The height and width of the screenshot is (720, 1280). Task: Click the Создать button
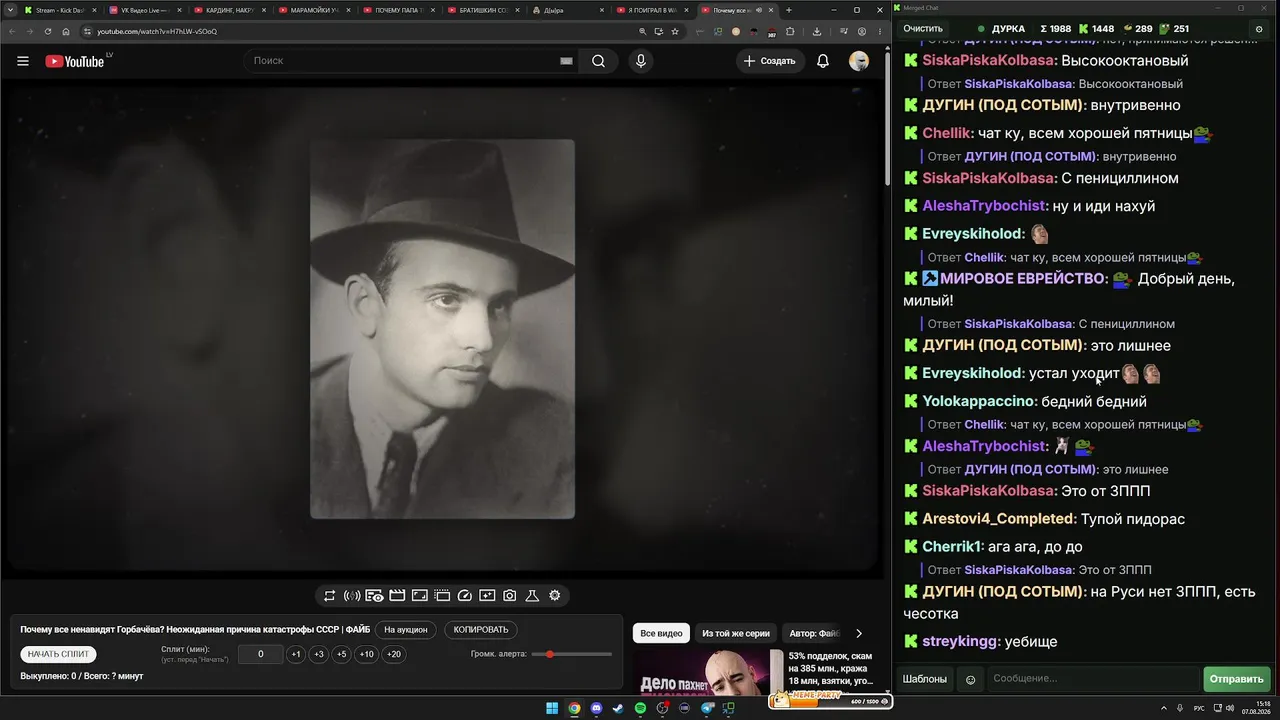[769, 61]
